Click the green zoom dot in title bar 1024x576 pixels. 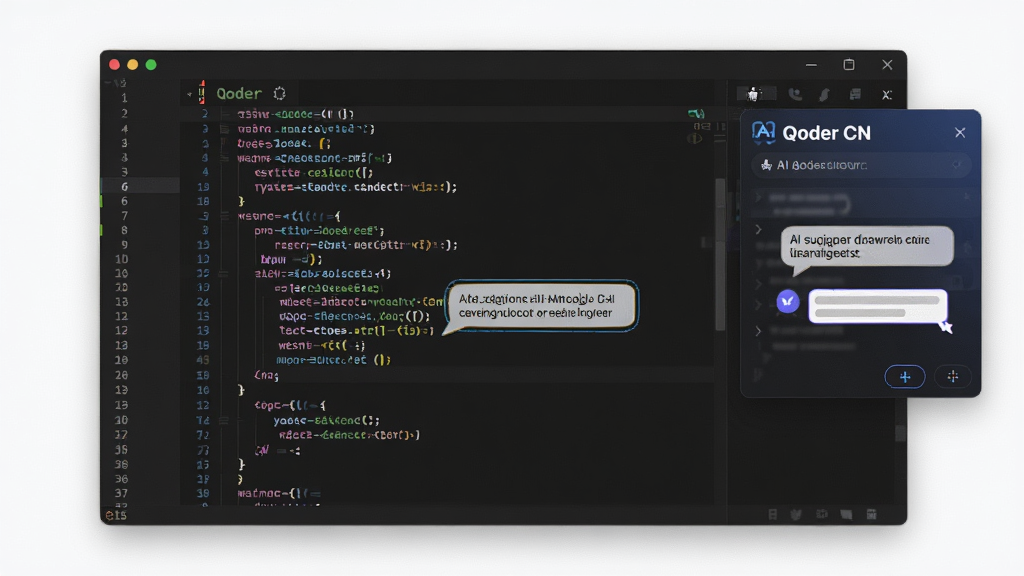click(151, 65)
